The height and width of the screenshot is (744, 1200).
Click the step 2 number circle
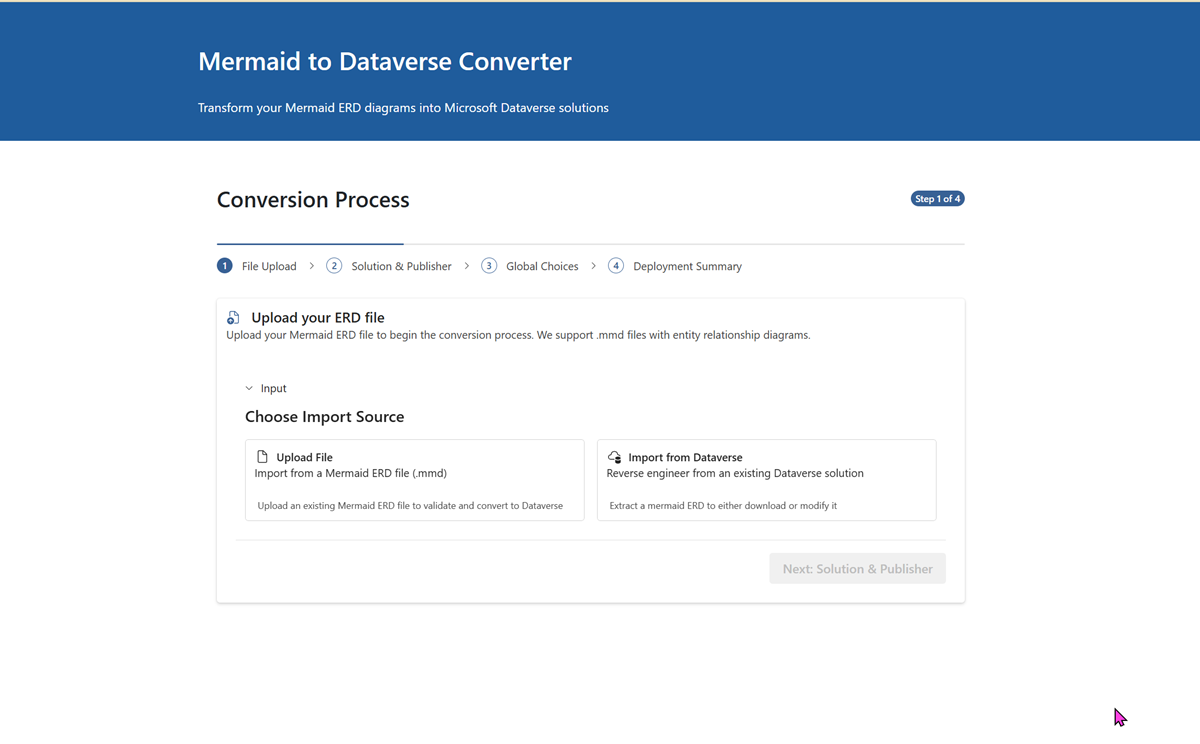(x=334, y=266)
